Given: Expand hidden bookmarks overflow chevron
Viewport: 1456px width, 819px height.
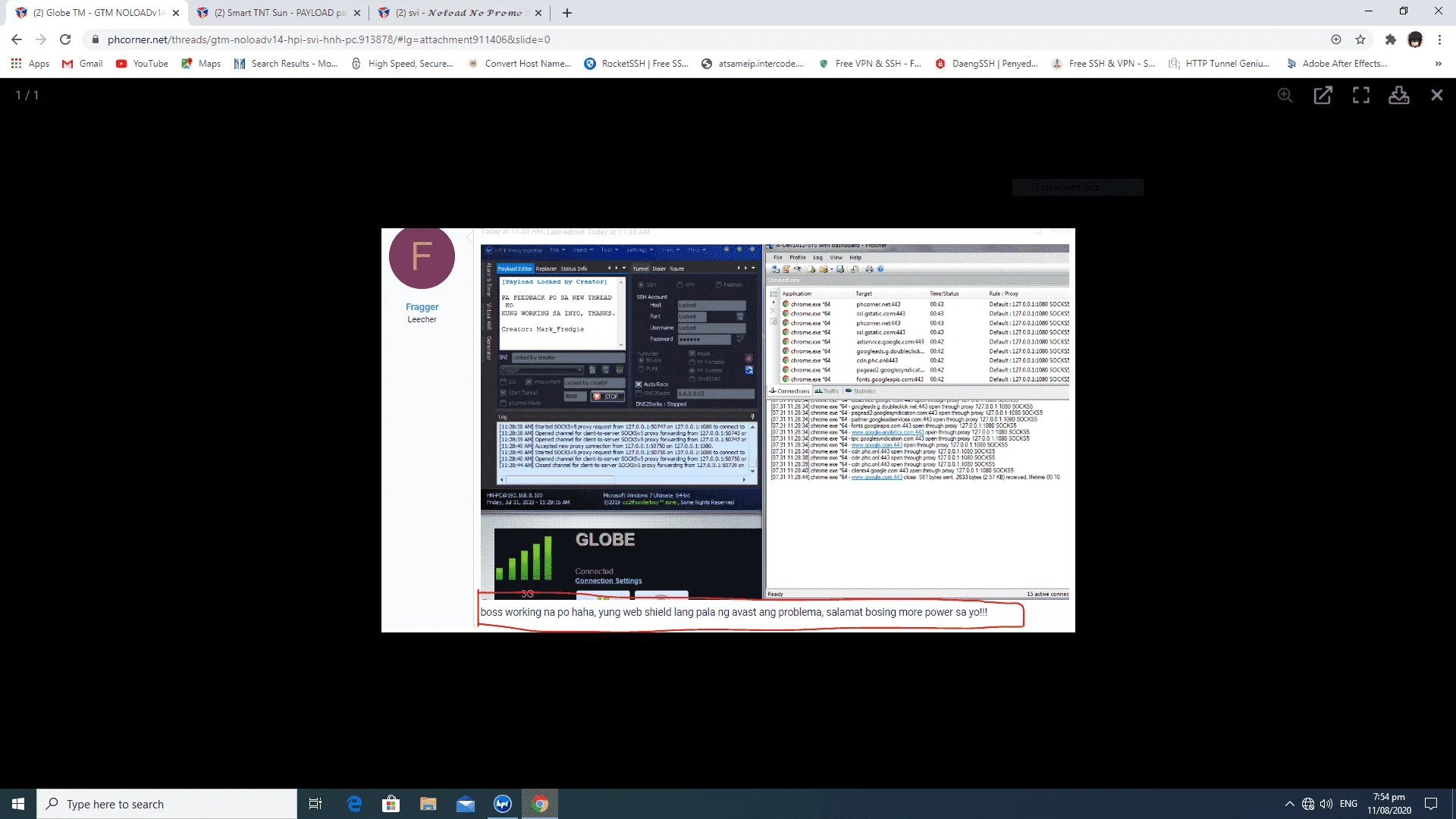Looking at the screenshot, I should point(1439,64).
